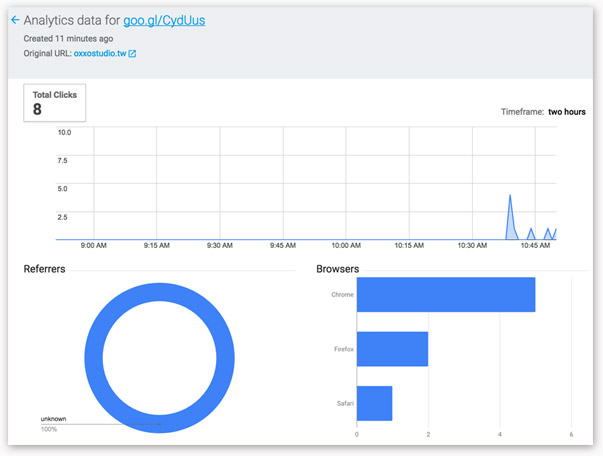The image size is (603, 456).
Task: Select the Safari bar in Browsers chart
Action: click(x=374, y=403)
